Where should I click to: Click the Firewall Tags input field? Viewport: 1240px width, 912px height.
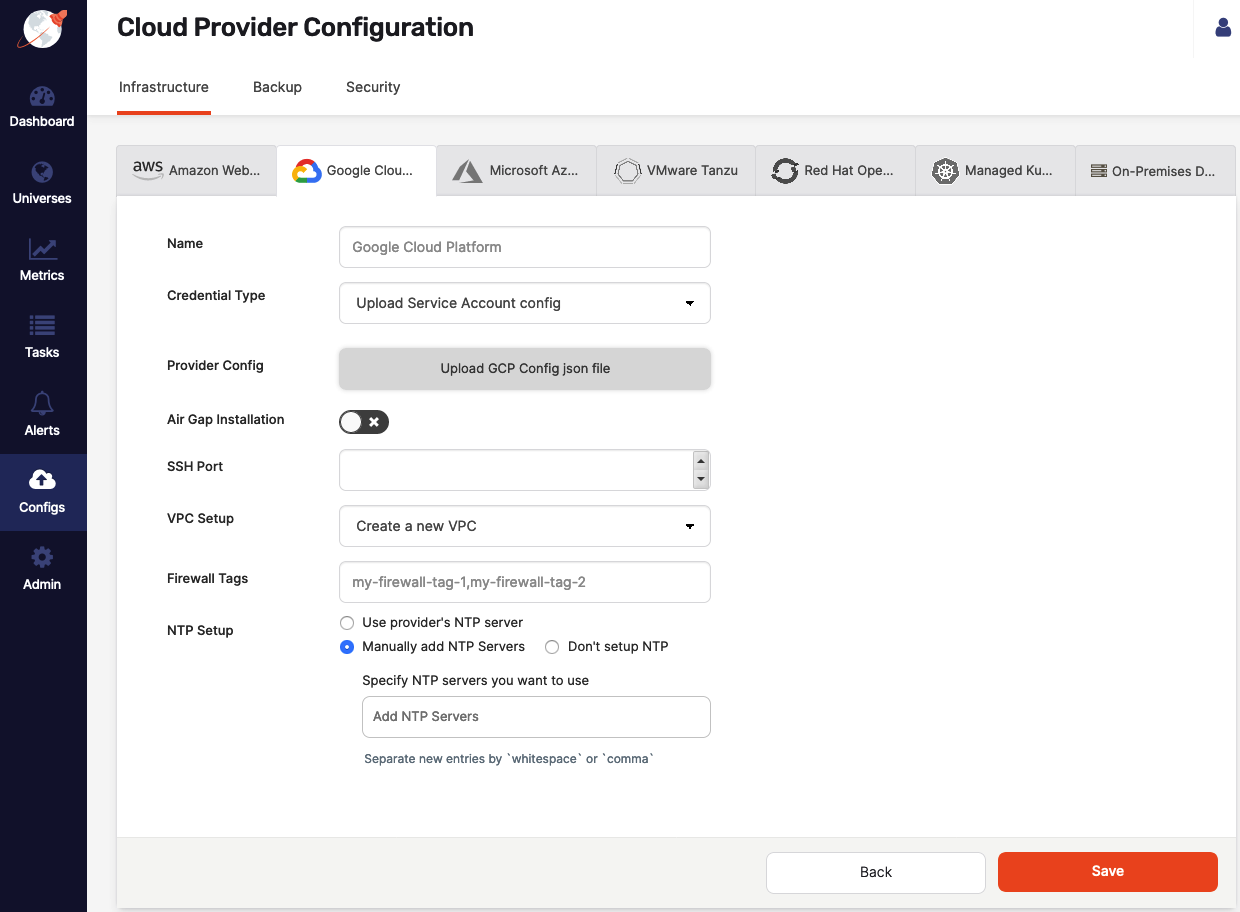click(x=525, y=582)
